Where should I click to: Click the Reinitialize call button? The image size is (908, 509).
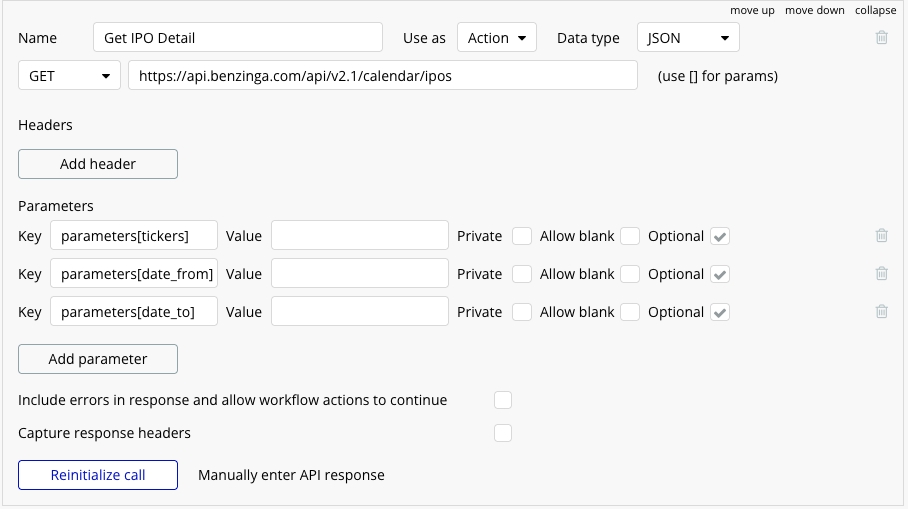click(x=98, y=475)
